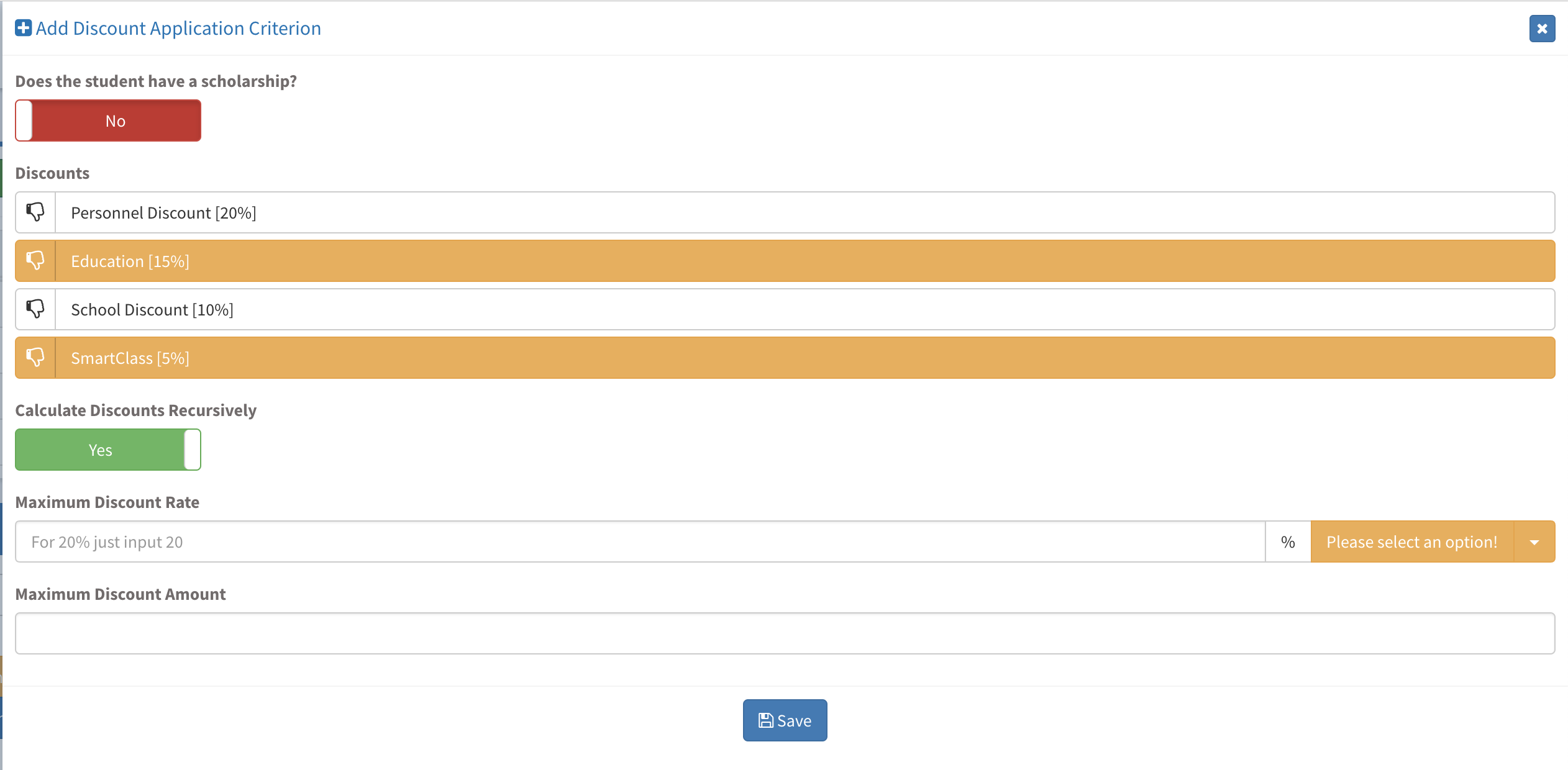Screen dimensions: 1568x770
Task: Click the percent sign addon
Action: 1288,541
